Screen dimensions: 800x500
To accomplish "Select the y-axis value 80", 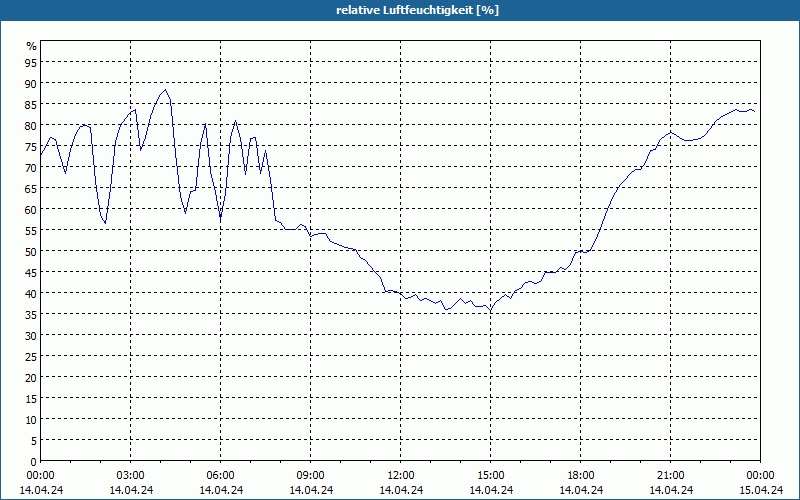I will 31,126.
